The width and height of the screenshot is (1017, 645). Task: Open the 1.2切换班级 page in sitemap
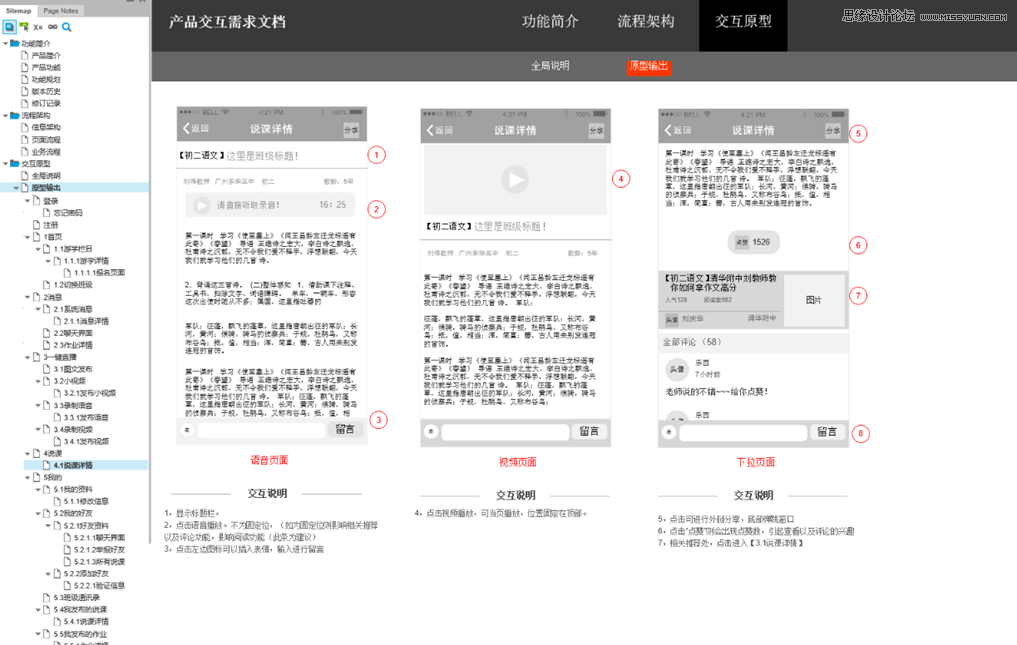point(73,285)
